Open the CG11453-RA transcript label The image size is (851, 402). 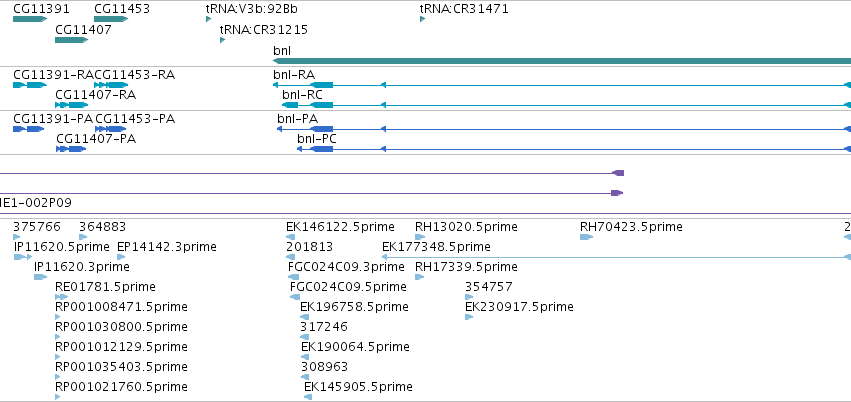click(x=135, y=74)
